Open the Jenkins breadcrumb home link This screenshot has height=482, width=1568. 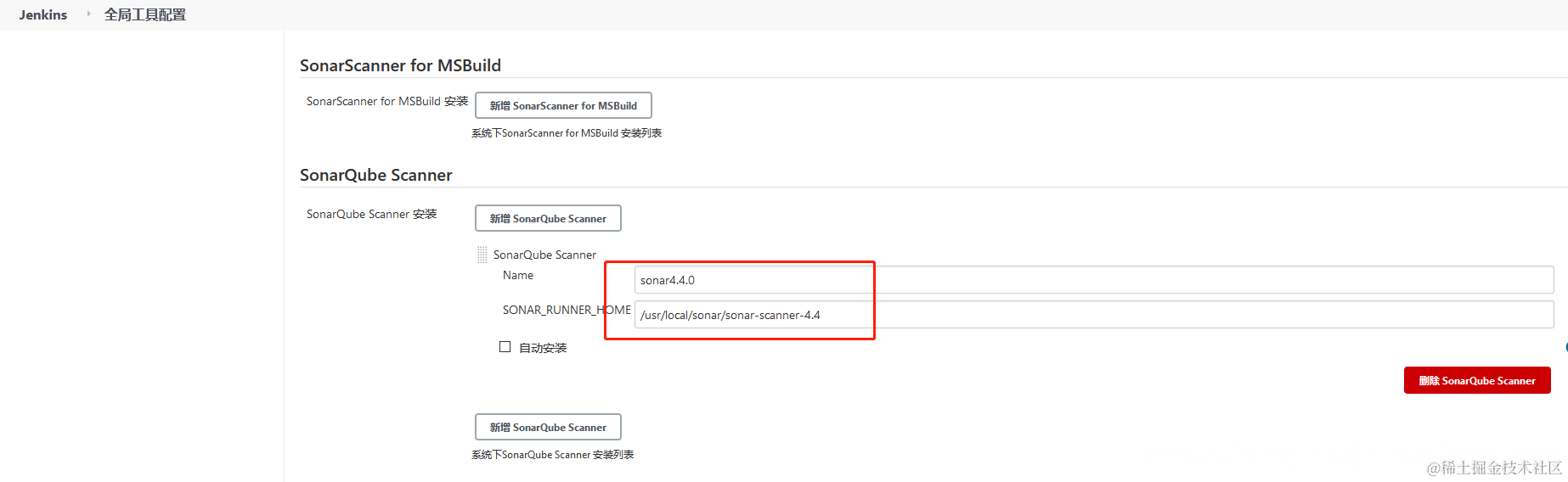[43, 14]
